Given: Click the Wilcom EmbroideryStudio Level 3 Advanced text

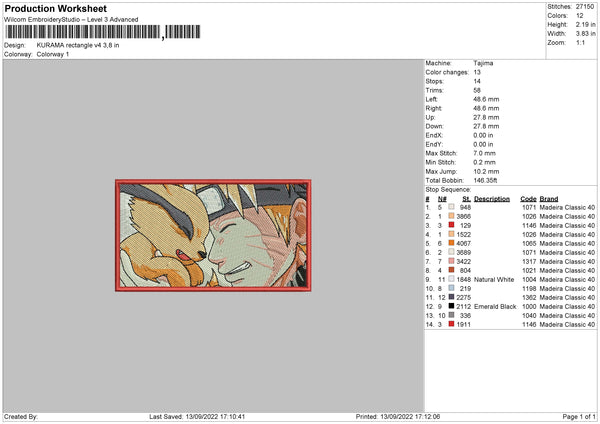Looking at the screenshot, I should (71, 20).
